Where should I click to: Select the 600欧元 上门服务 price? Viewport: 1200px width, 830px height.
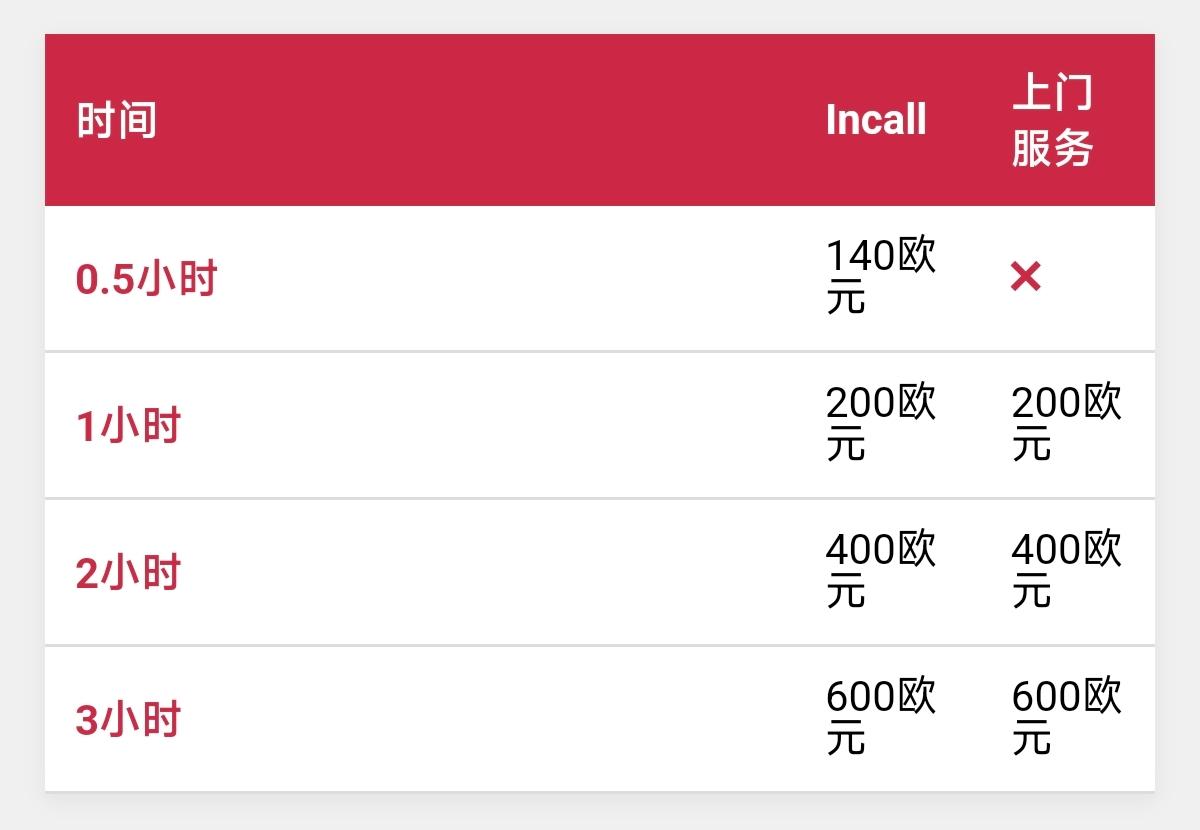pyautogui.click(x=1067, y=718)
